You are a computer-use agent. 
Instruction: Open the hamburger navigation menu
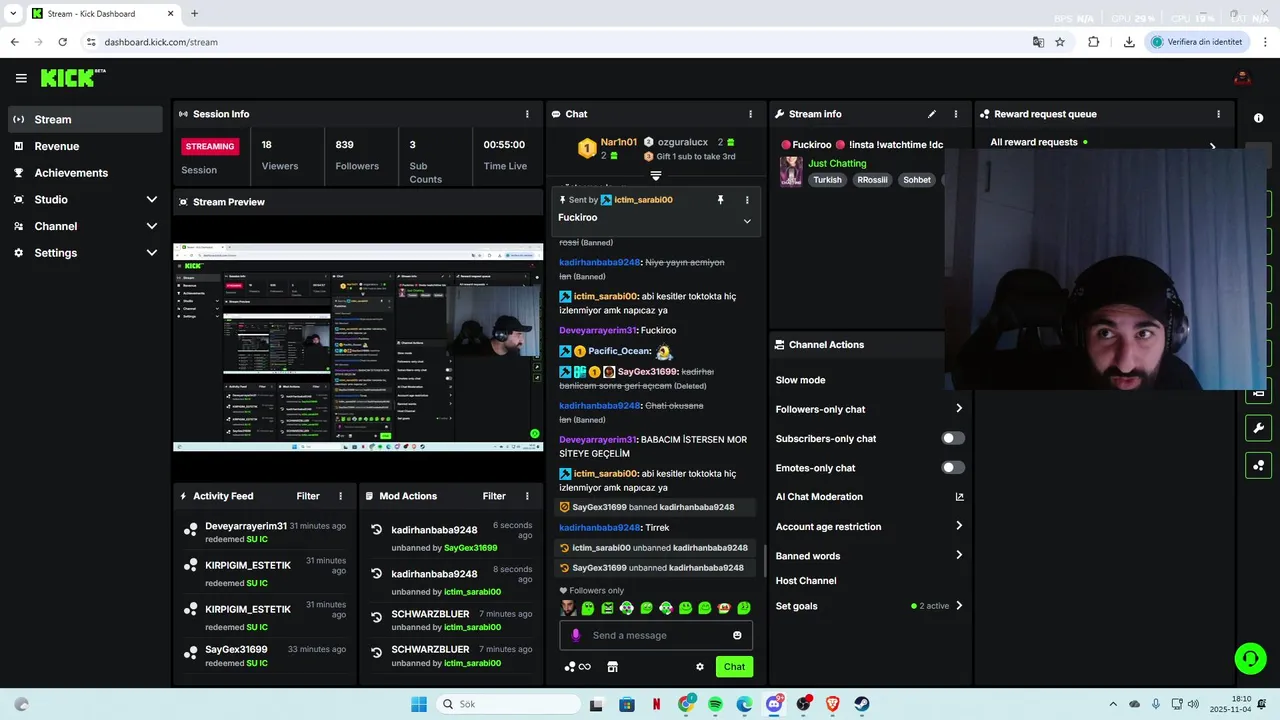coord(21,78)
